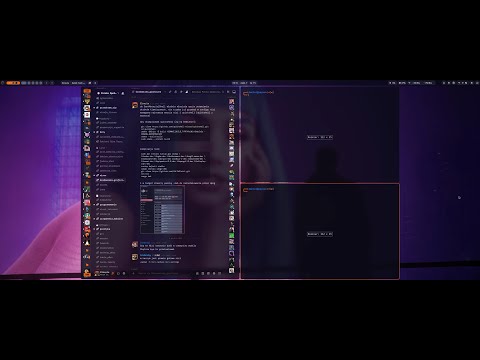Show pinned messages in channel header
This screenshot has height=360, width=480.
(181, 92)
